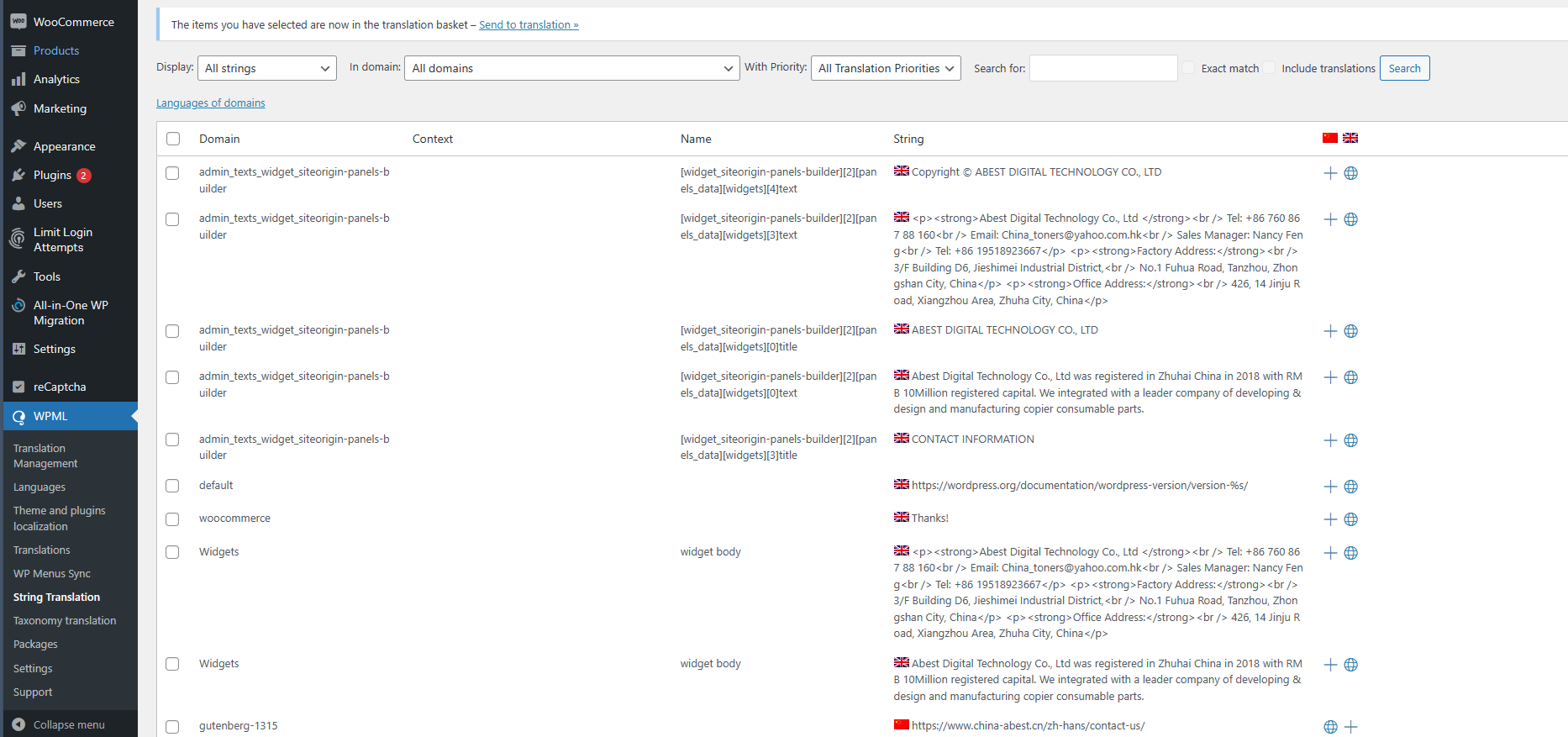The image size is (1568, 737).
Task: Open WooCommerce menu via its icon
Action: click(18, 22)
